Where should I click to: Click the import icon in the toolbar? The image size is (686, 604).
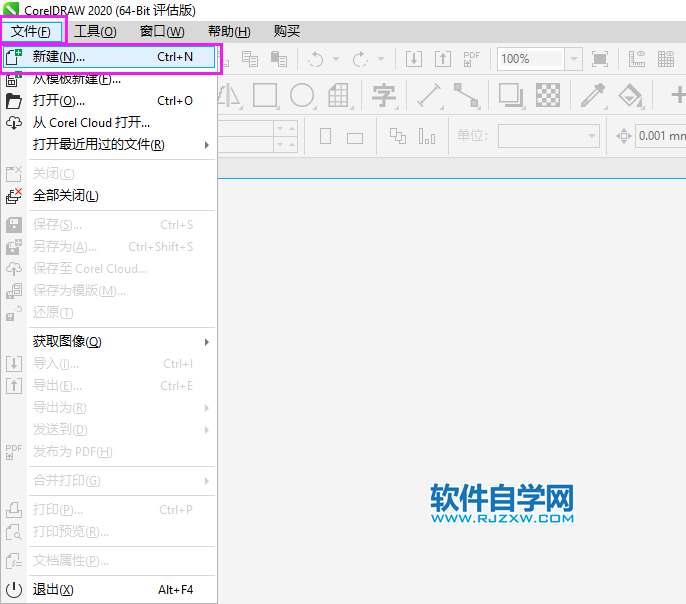pyautogui.click(x=414, y=59)
